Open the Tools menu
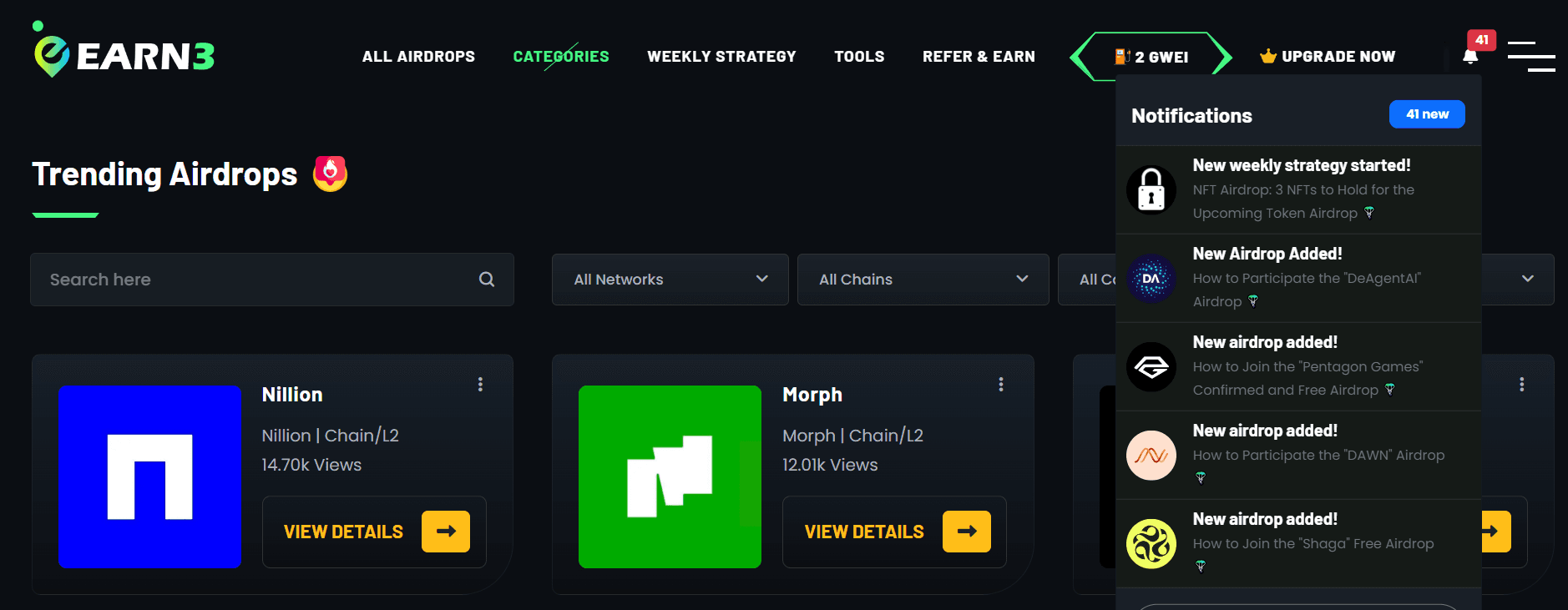 pyautogui.click(x=859, y=57)
